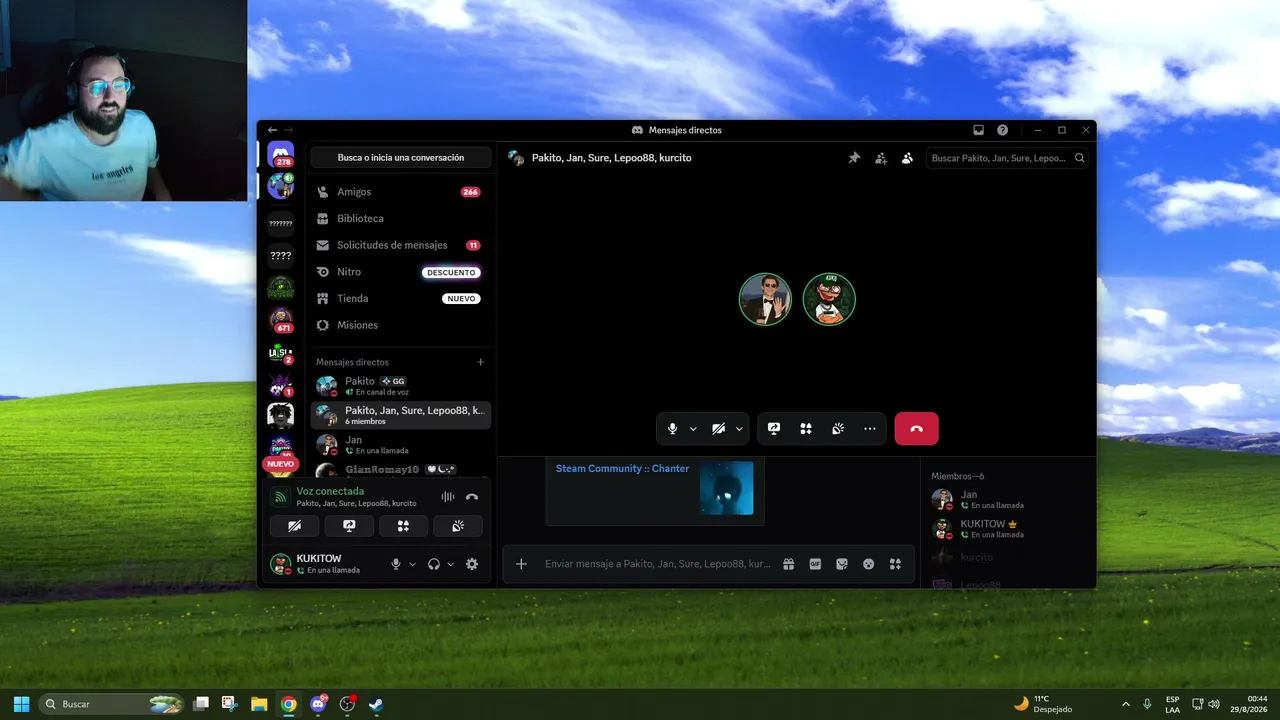Toggle the member list icon in header
1280x720 pixels.
coord(907,158)
